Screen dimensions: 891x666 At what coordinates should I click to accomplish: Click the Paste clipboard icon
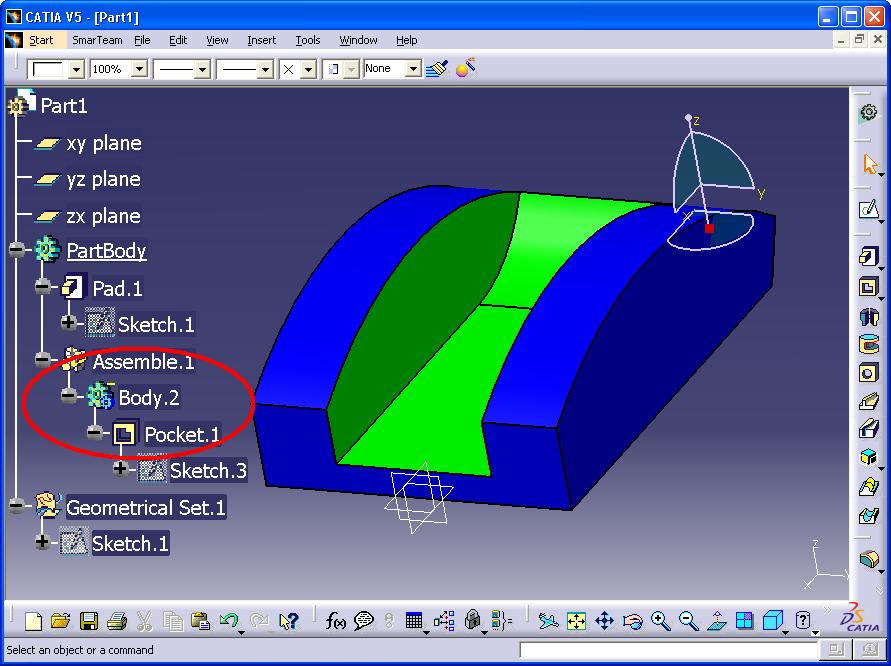[x=200, y=621]
